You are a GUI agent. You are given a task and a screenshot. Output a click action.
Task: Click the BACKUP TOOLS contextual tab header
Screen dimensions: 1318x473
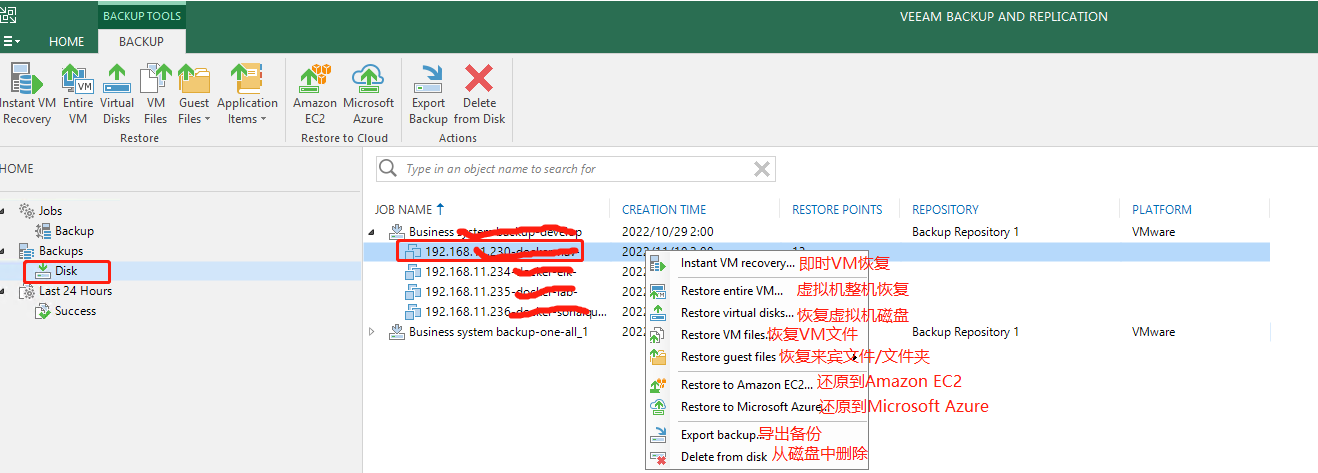[141, 15]
